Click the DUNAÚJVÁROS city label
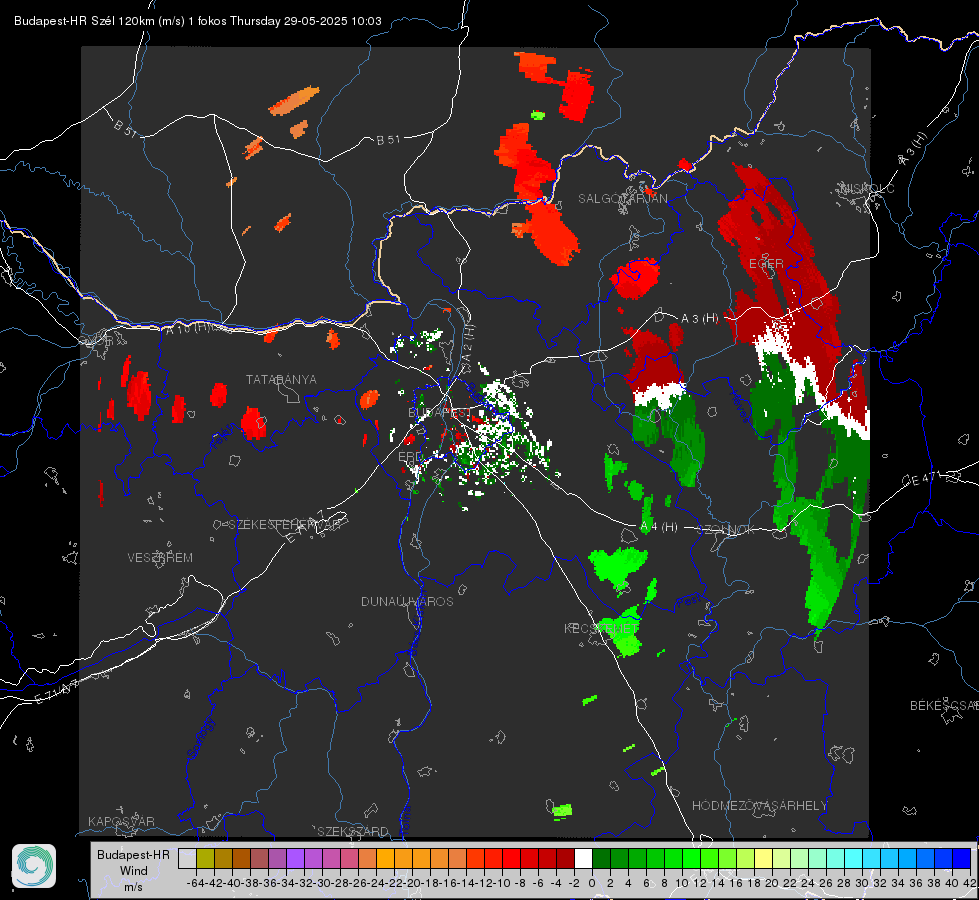979x900 pixels. pyautogui.click(x=407, y=601)
